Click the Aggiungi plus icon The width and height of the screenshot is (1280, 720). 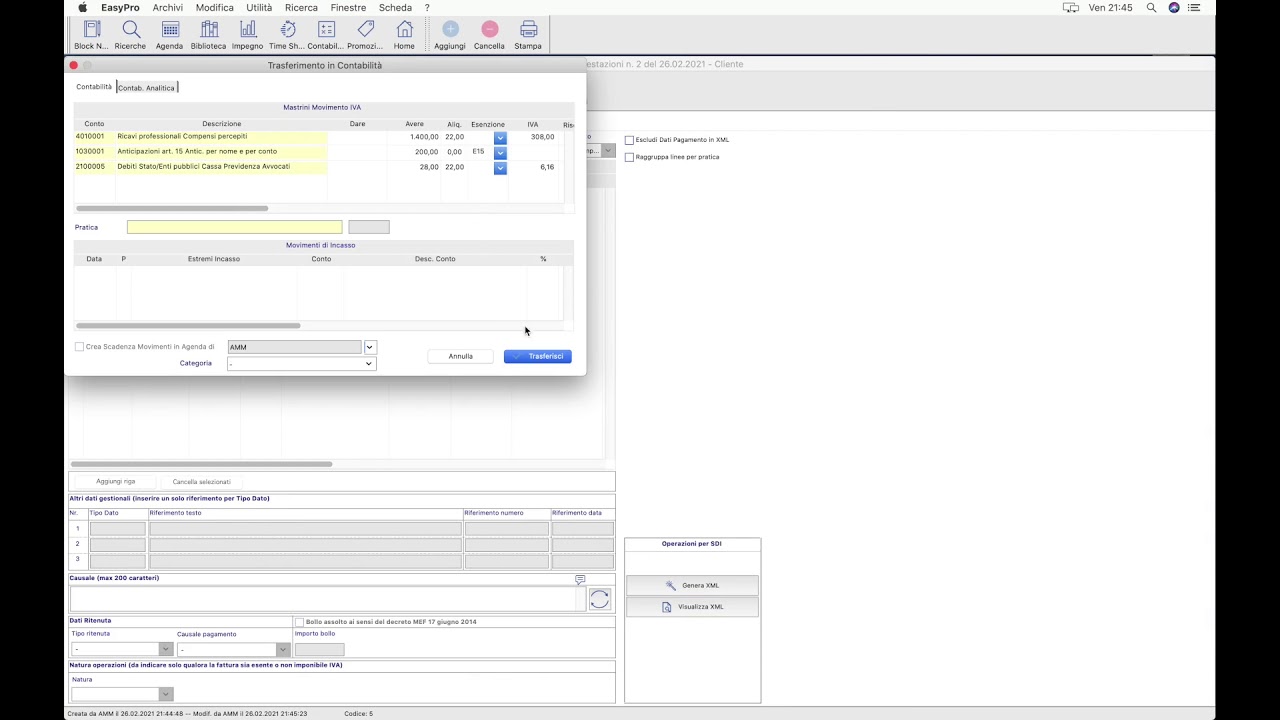(450, 35)
